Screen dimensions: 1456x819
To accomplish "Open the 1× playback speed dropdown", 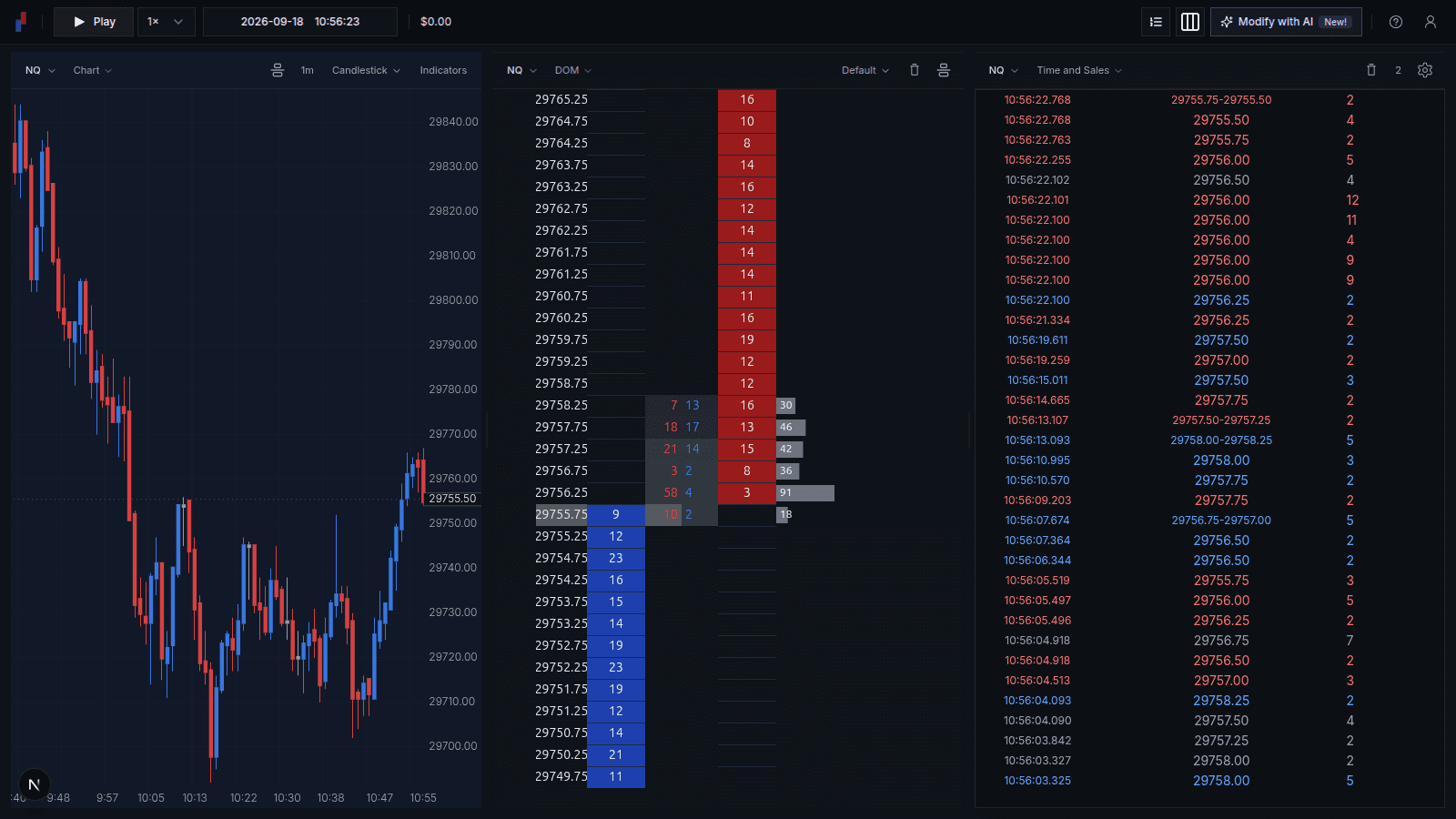I will coord(167,22).
